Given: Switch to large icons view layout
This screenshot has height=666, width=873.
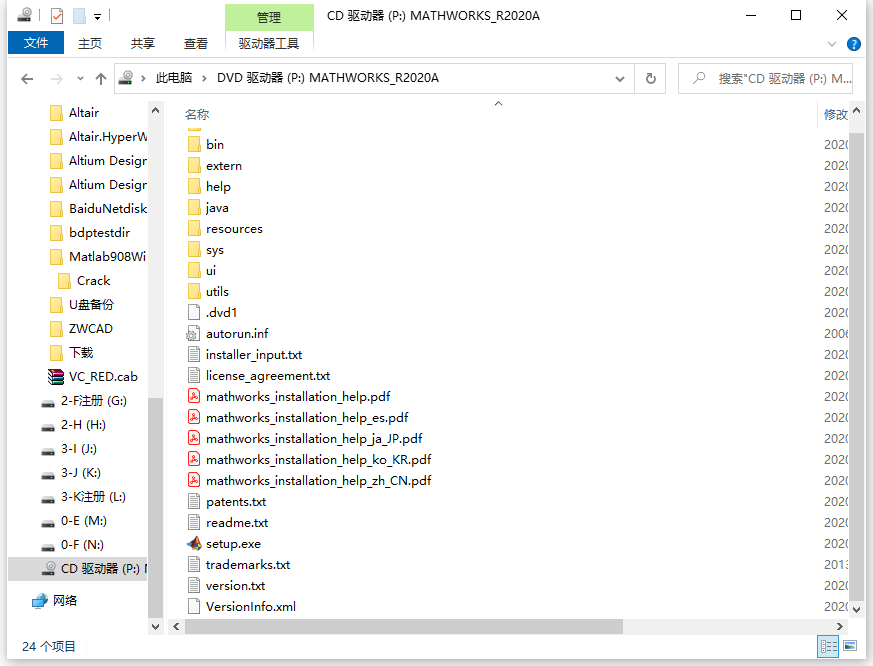Looking at the screenshot, I should (x=850, y=647).
